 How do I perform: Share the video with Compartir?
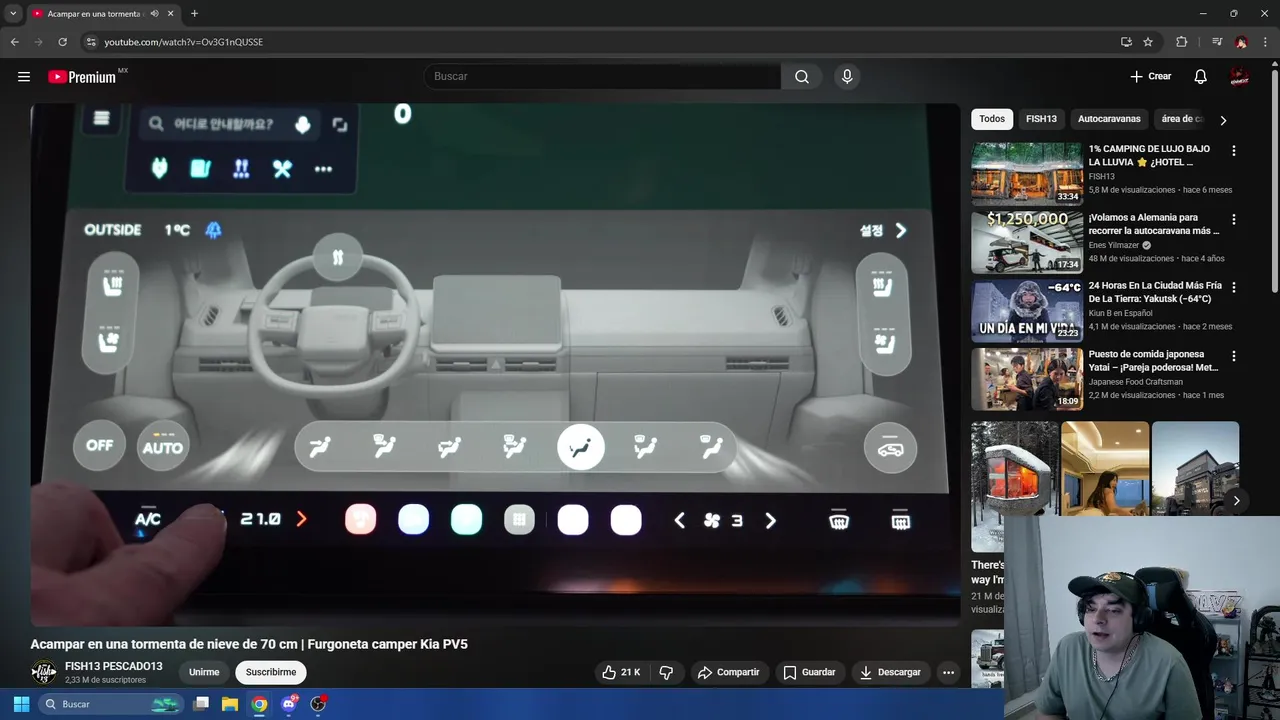[x=728, y=672]
